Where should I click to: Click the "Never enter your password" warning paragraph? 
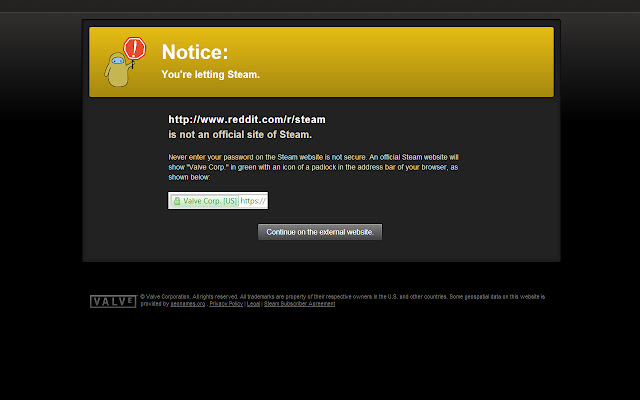(313, 167)
